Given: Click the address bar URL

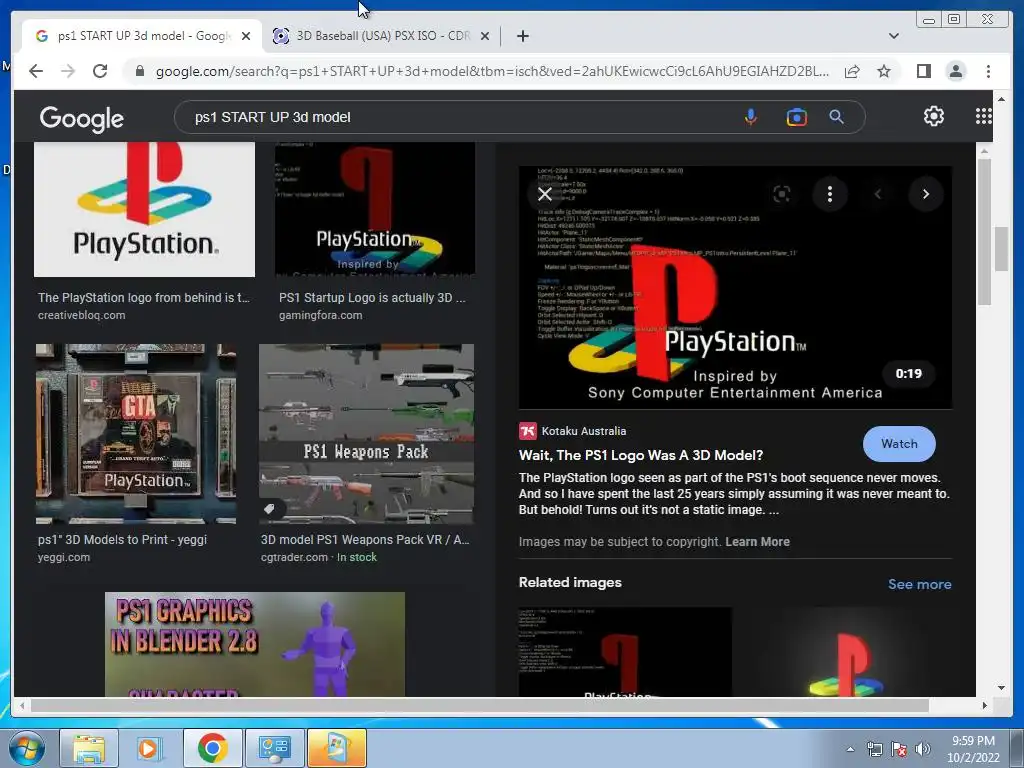Looking at the screenshot, I should 492,71.
